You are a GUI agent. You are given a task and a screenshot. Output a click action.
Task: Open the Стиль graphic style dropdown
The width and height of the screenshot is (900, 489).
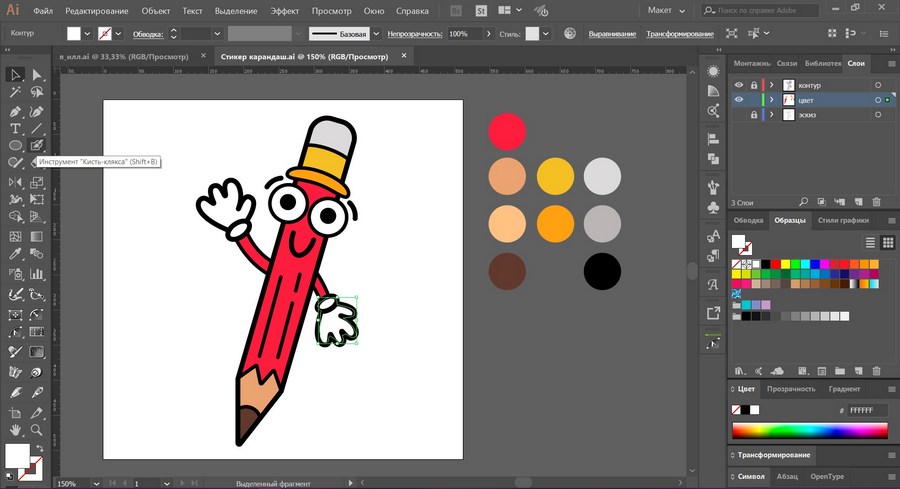(x=545, y=34)
